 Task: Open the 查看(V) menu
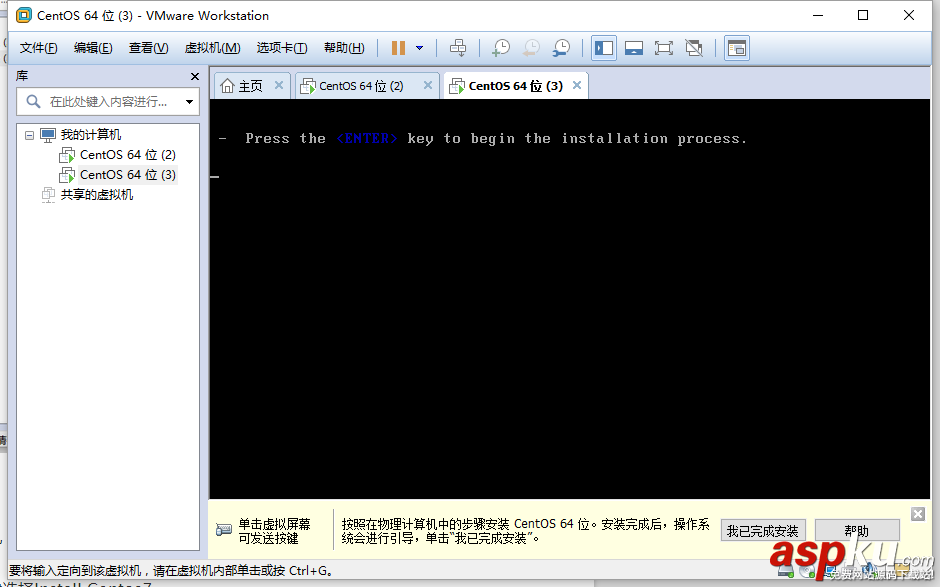tap(148, 48)
